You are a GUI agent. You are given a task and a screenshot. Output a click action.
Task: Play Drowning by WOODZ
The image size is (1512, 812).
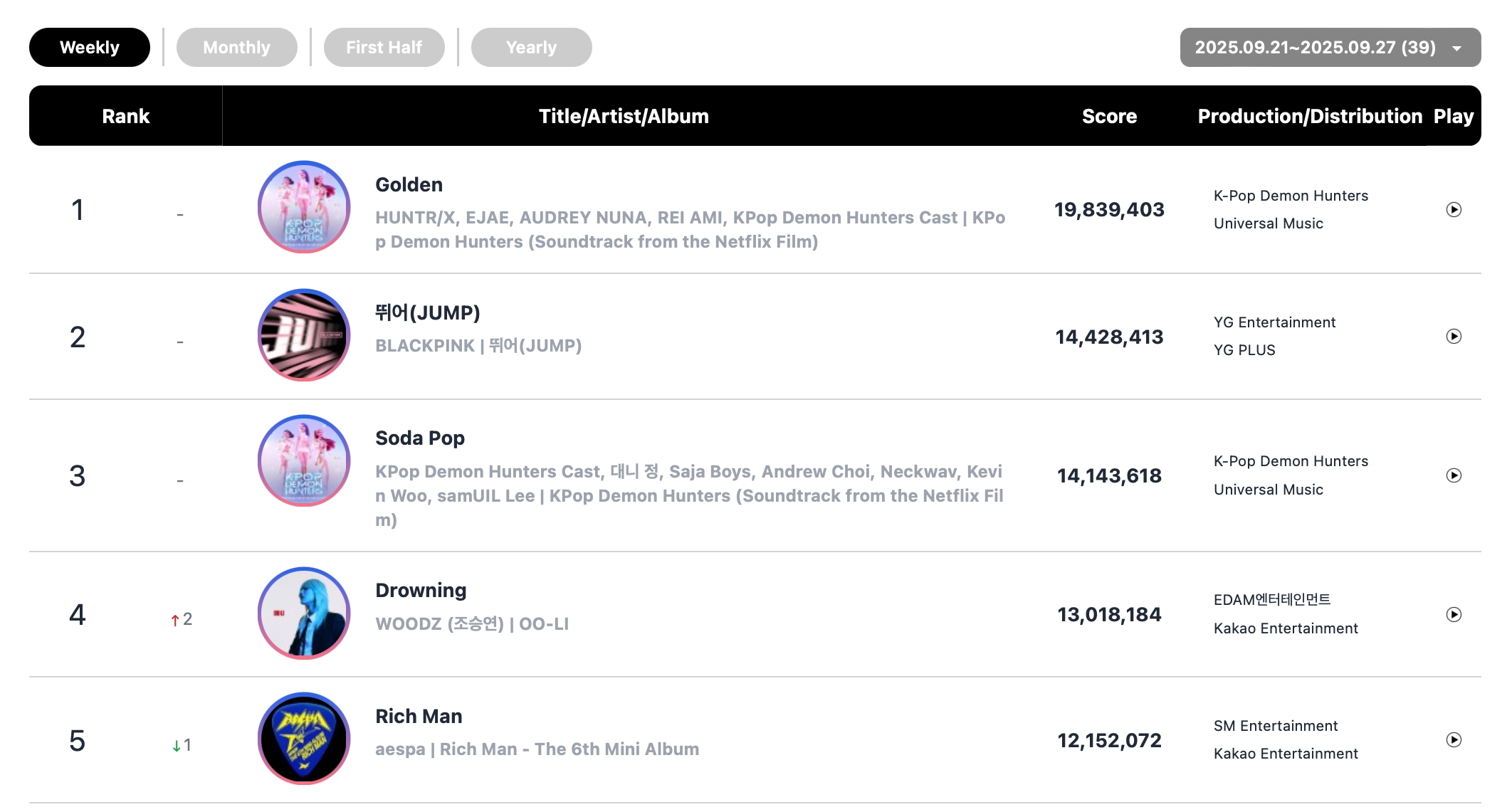pyautogui.click(x=1454, y=614)
